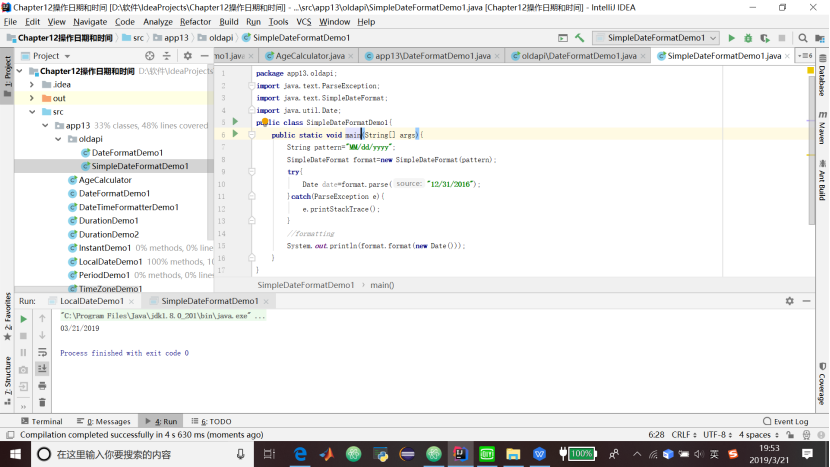Start debugging with the bug icon
Screen dimensions: 830x467
point(748,38)
